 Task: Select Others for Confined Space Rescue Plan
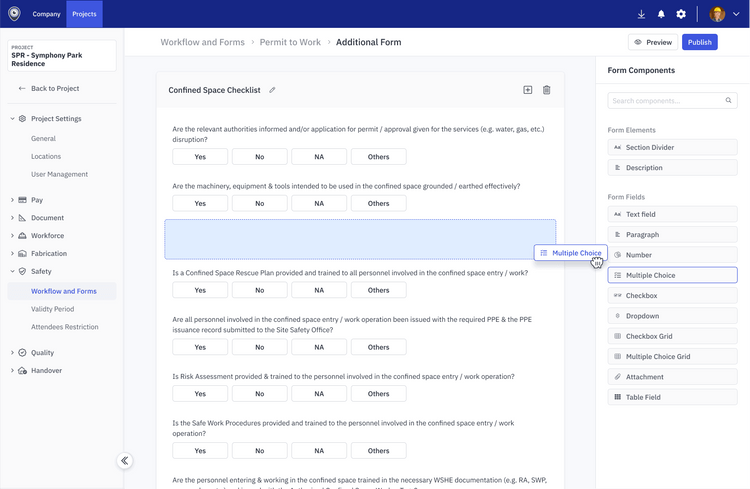[x=378, y=290]
